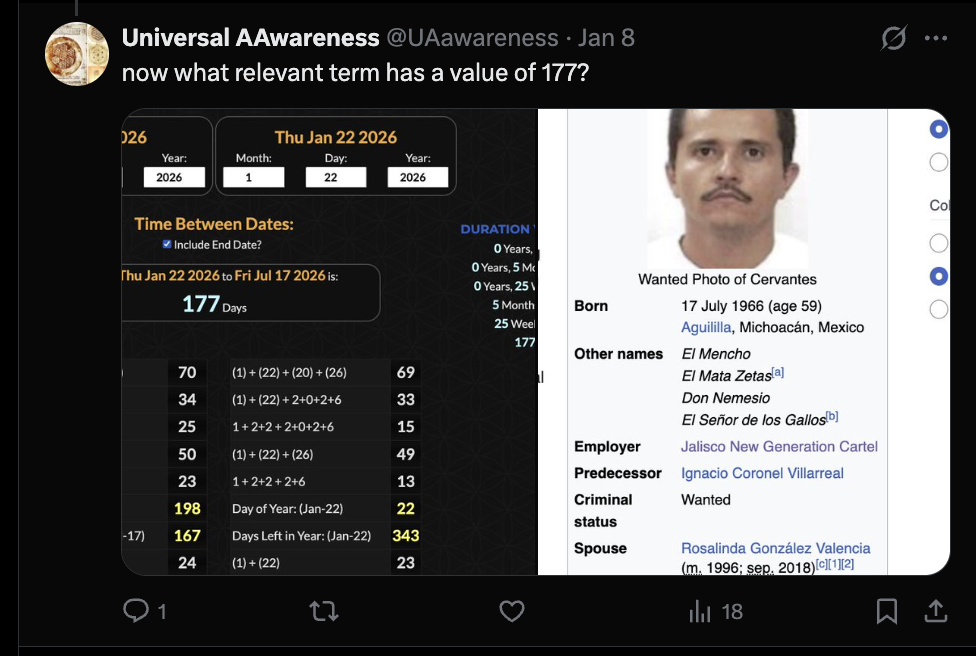Repost this tweet with retweet icon

coord(324,611)
